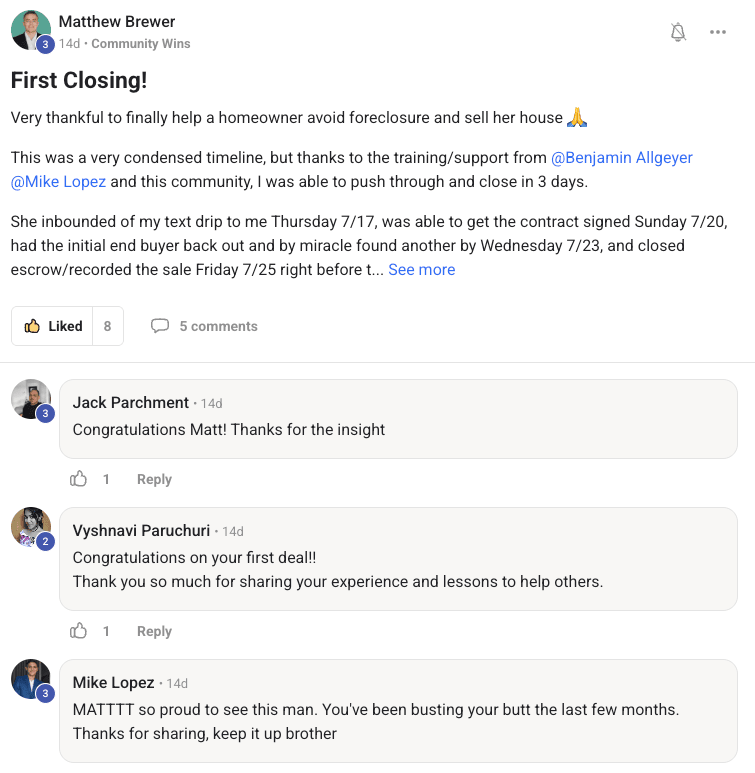755x773 pixels.
Task: Open Vyshnavi Paruchuri's profile avatar
Action: 31,527
